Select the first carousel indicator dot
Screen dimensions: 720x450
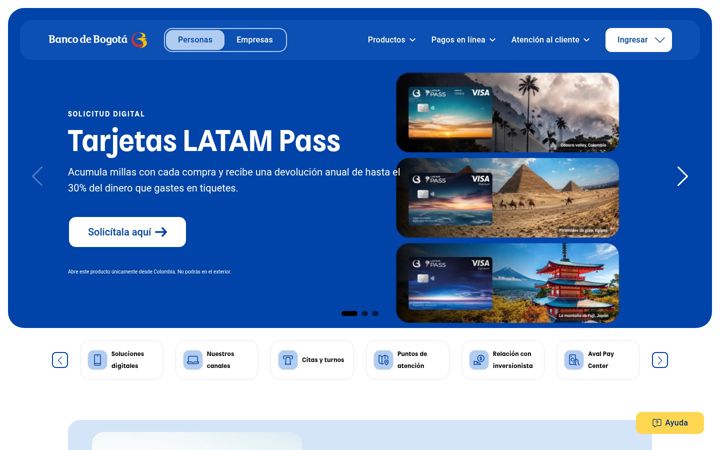pos(349,313)
